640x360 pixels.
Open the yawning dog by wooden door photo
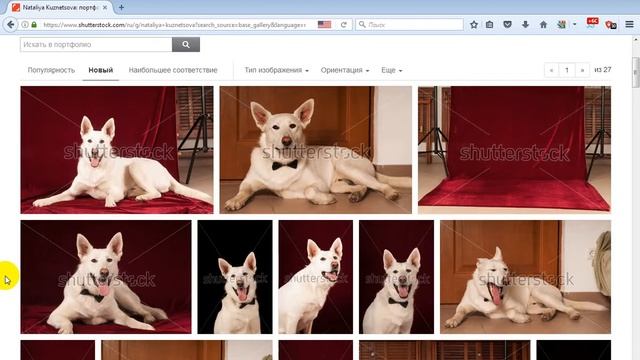click(525, 277)
